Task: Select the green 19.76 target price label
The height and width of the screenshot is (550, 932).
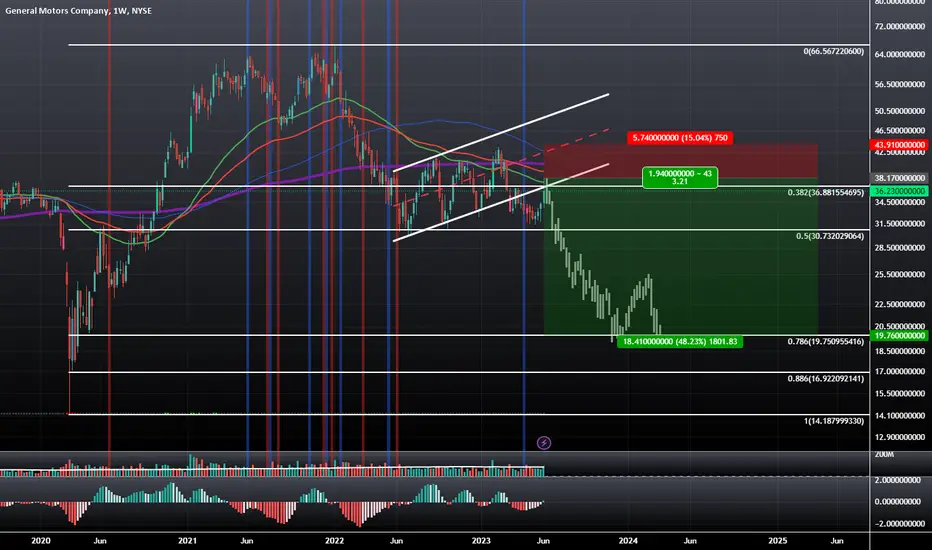Action: (899, 335)
